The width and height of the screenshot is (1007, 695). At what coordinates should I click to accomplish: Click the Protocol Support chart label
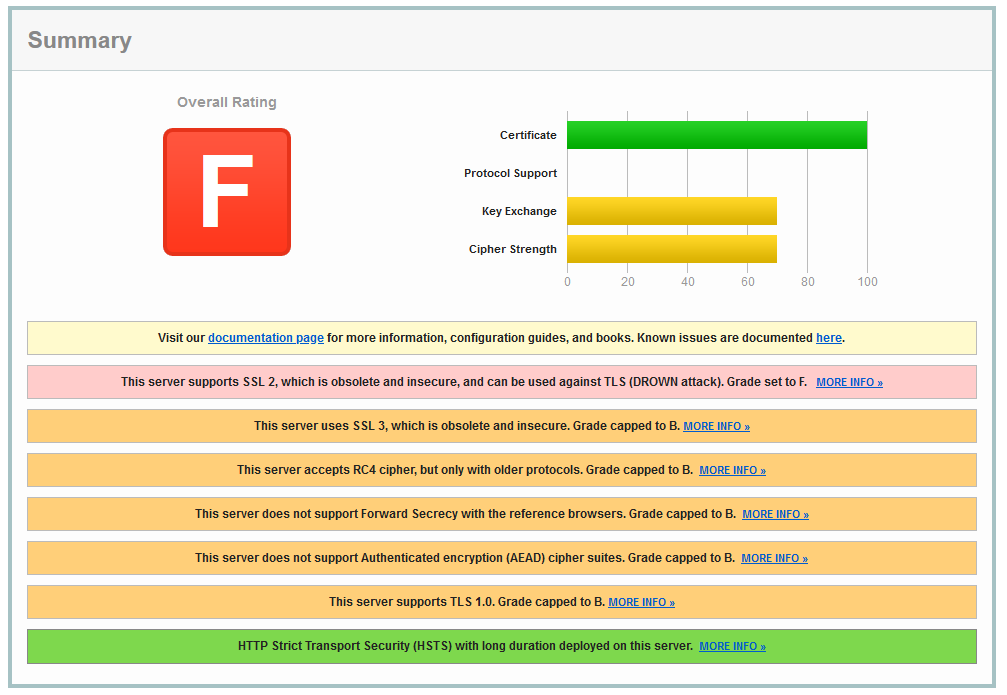[x=510, y=173]
